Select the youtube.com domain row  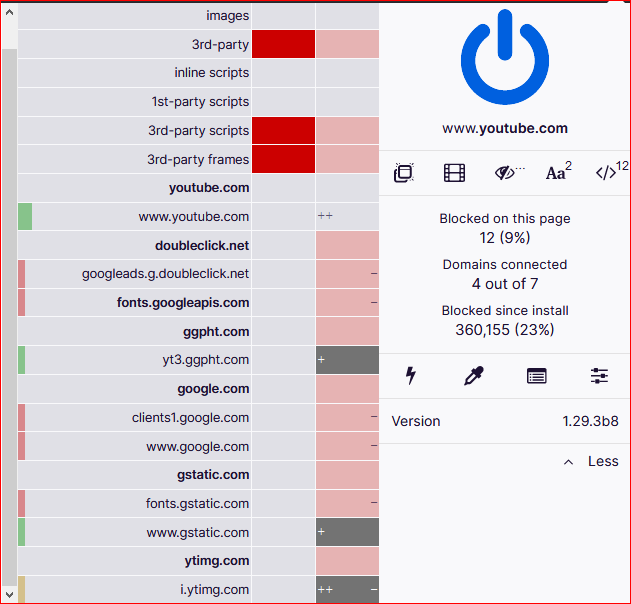pyautogui.click(x=134, y=188)
